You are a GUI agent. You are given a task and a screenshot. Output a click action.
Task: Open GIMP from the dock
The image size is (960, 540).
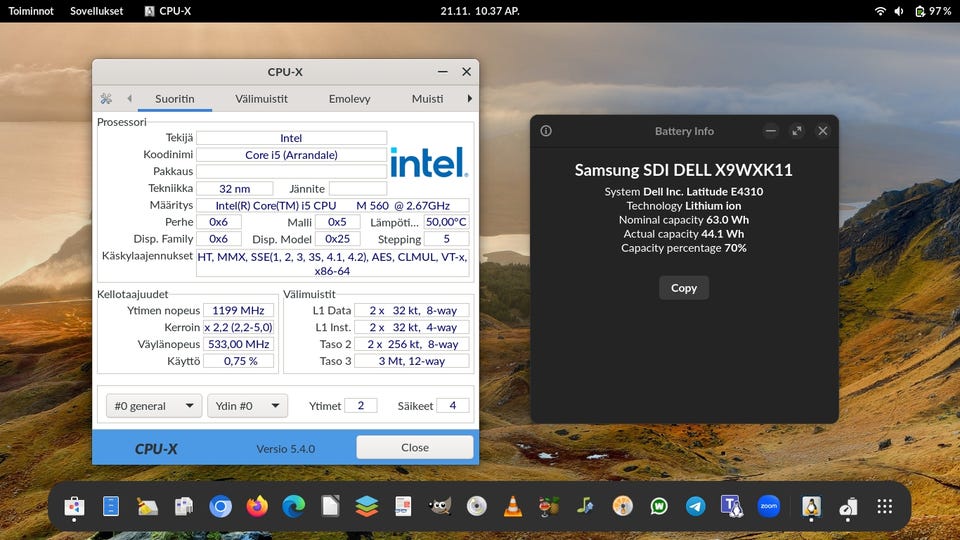(x=439, y=507)
